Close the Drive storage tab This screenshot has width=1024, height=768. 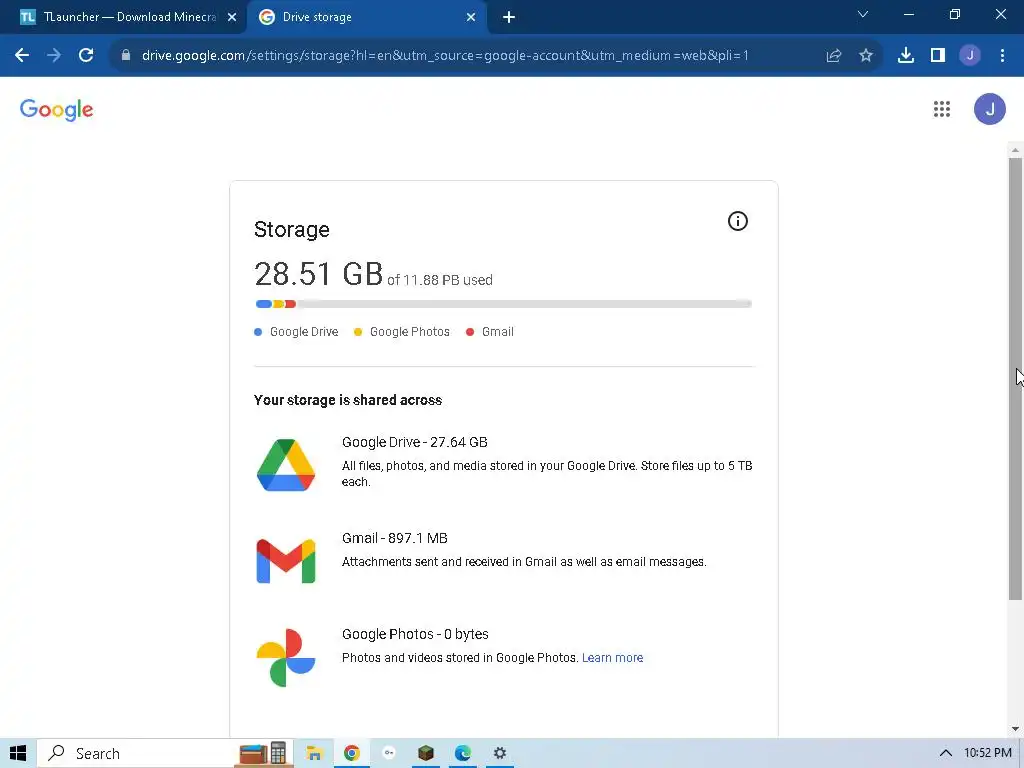point(471,18)
